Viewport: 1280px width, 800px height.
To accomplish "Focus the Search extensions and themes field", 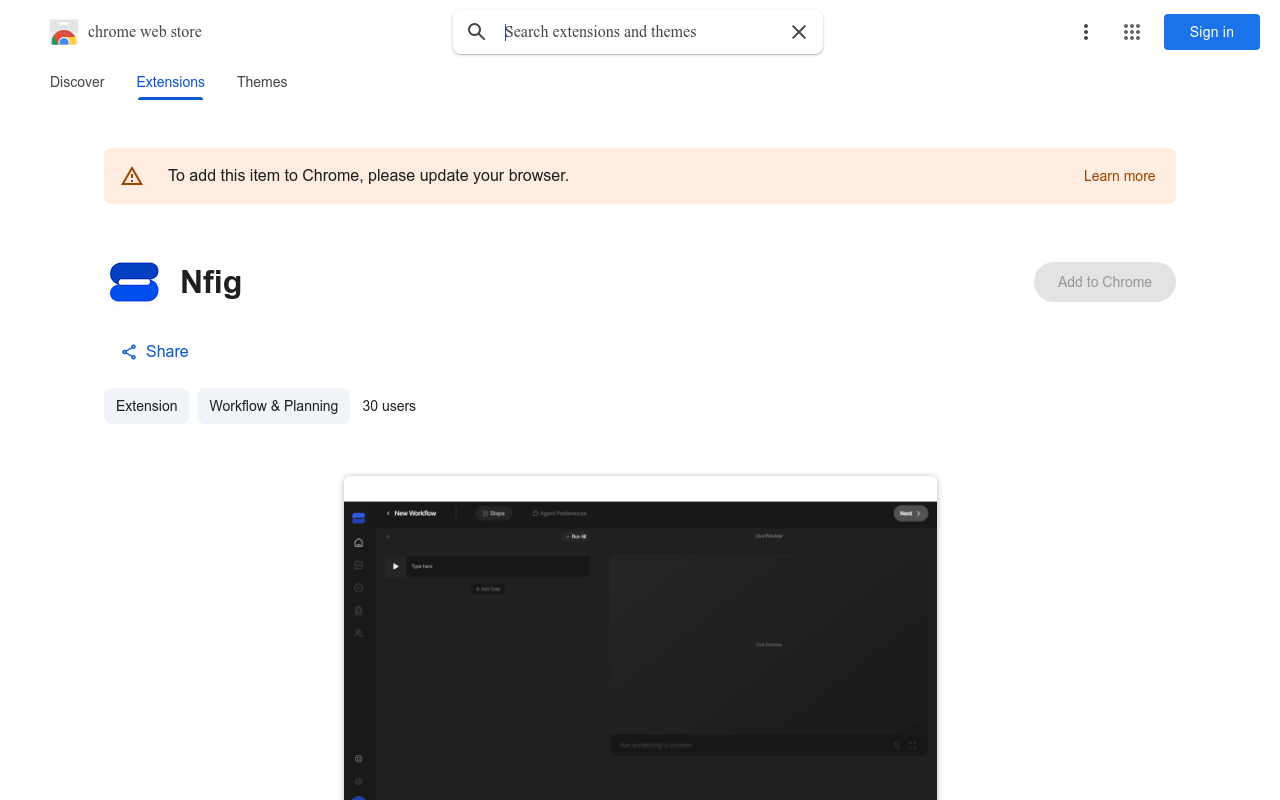I will tap(640, 32).
